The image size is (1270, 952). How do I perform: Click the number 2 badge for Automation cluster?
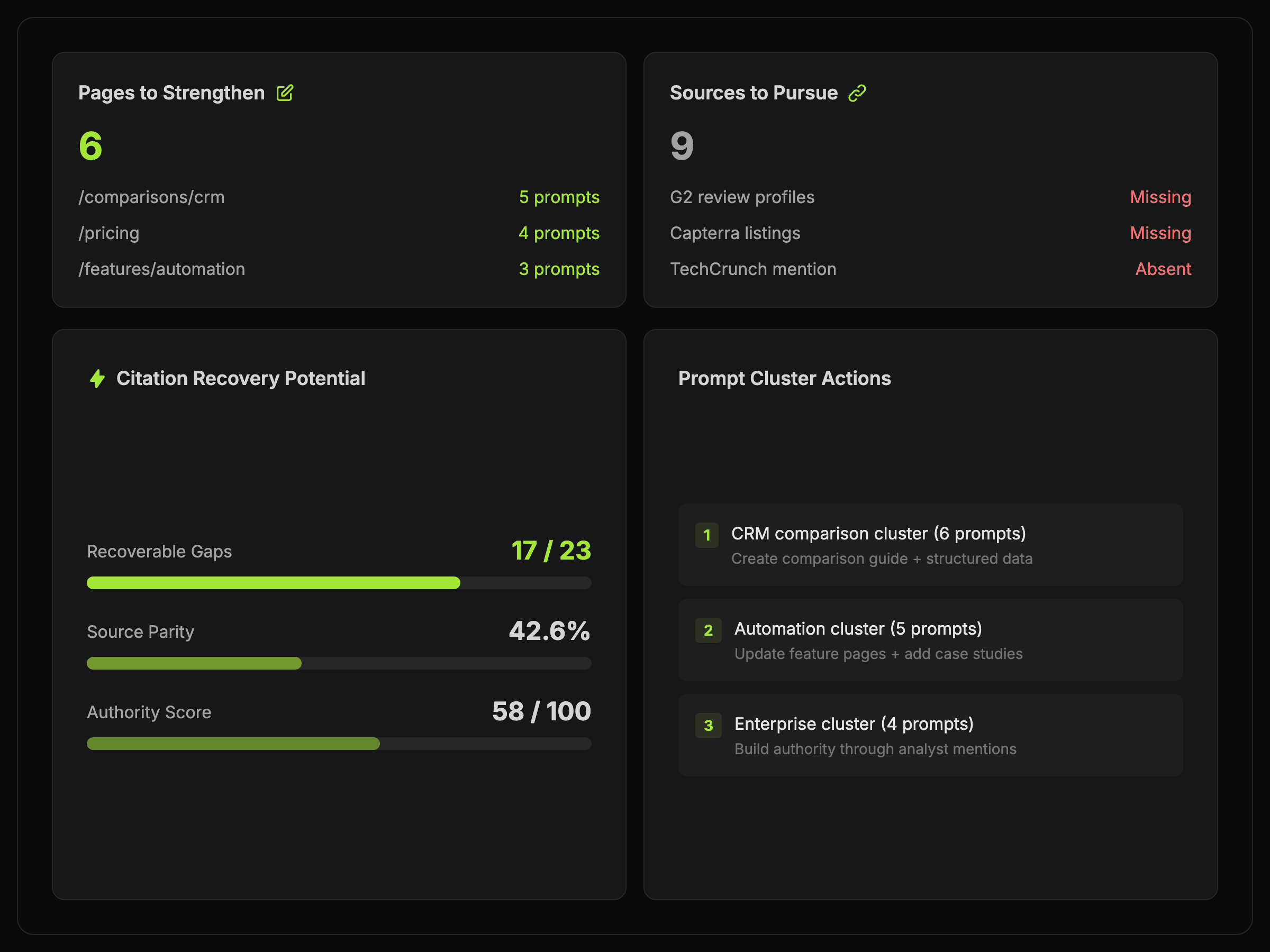708,630
